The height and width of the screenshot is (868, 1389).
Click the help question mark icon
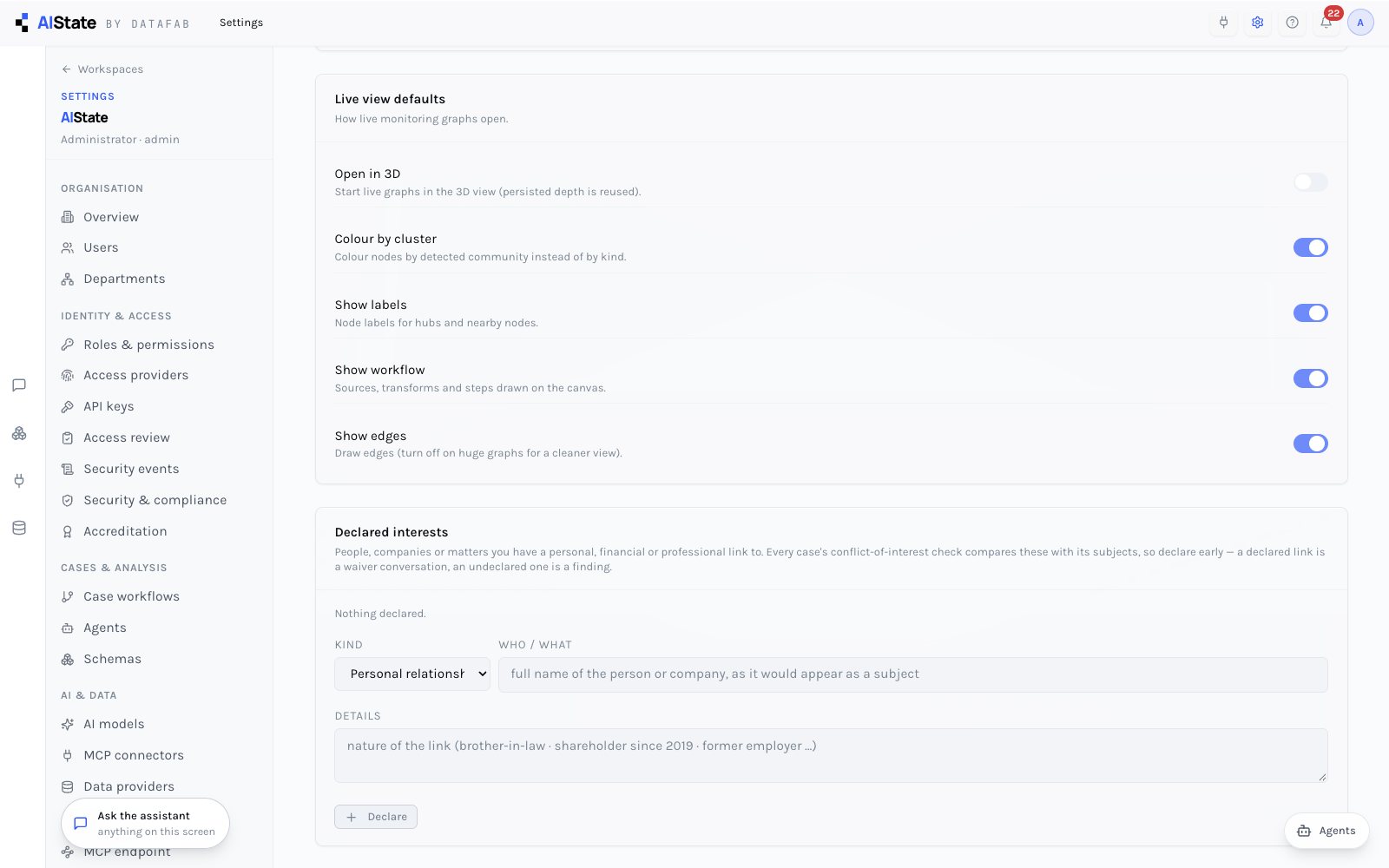tap(1292, 23)
